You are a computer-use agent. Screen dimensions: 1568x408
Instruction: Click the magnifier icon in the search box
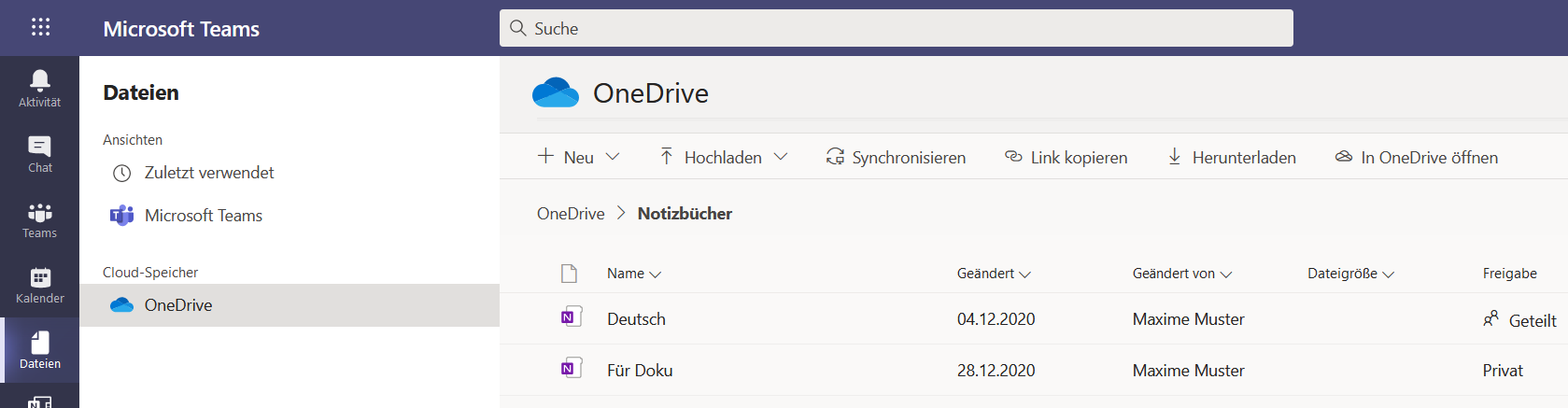(518, 28)
